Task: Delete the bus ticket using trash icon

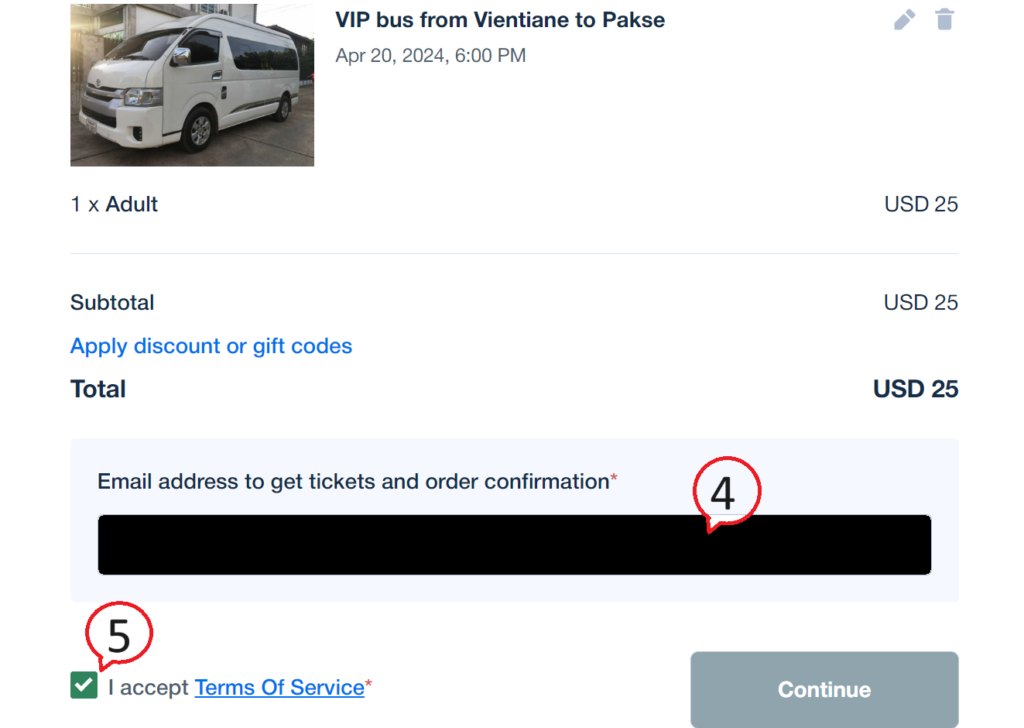Action: pos(944,20)
